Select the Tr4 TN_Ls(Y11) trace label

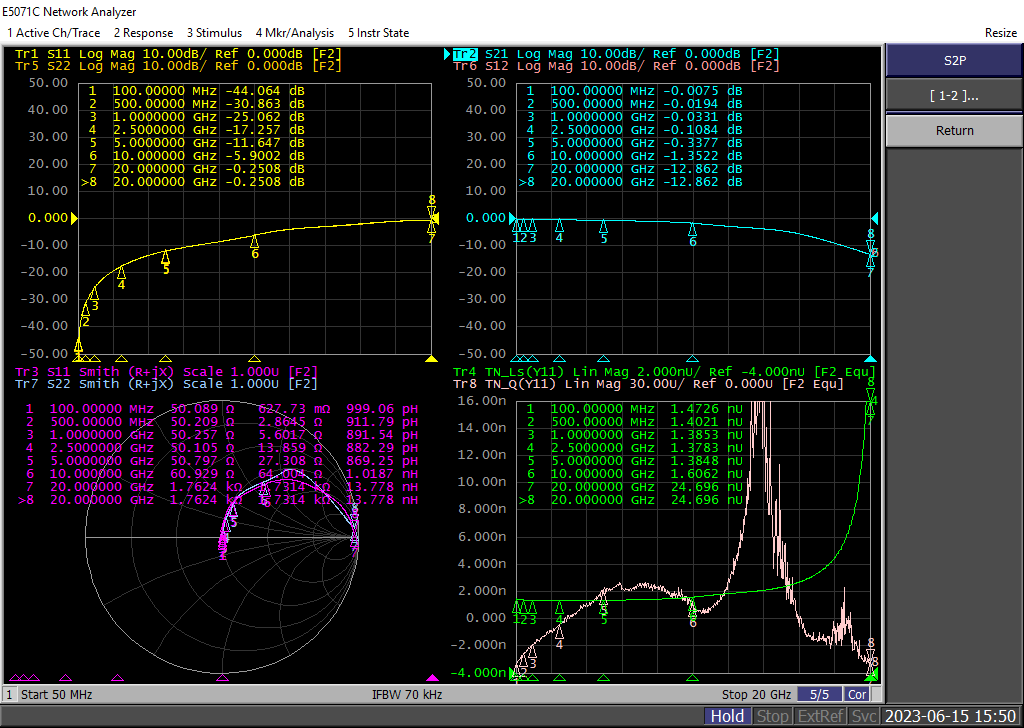click(x=664, y=372)
